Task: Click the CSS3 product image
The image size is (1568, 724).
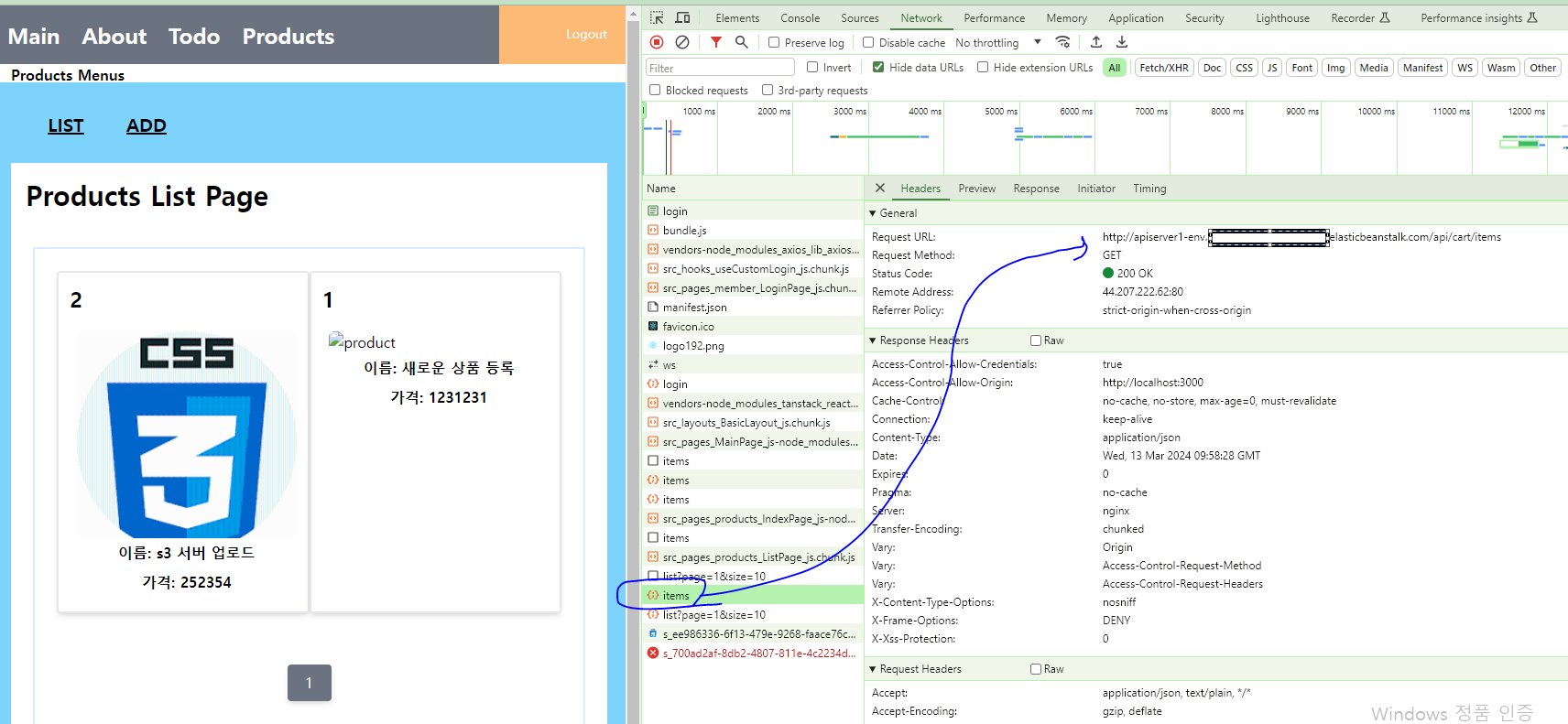Action: 187,435
